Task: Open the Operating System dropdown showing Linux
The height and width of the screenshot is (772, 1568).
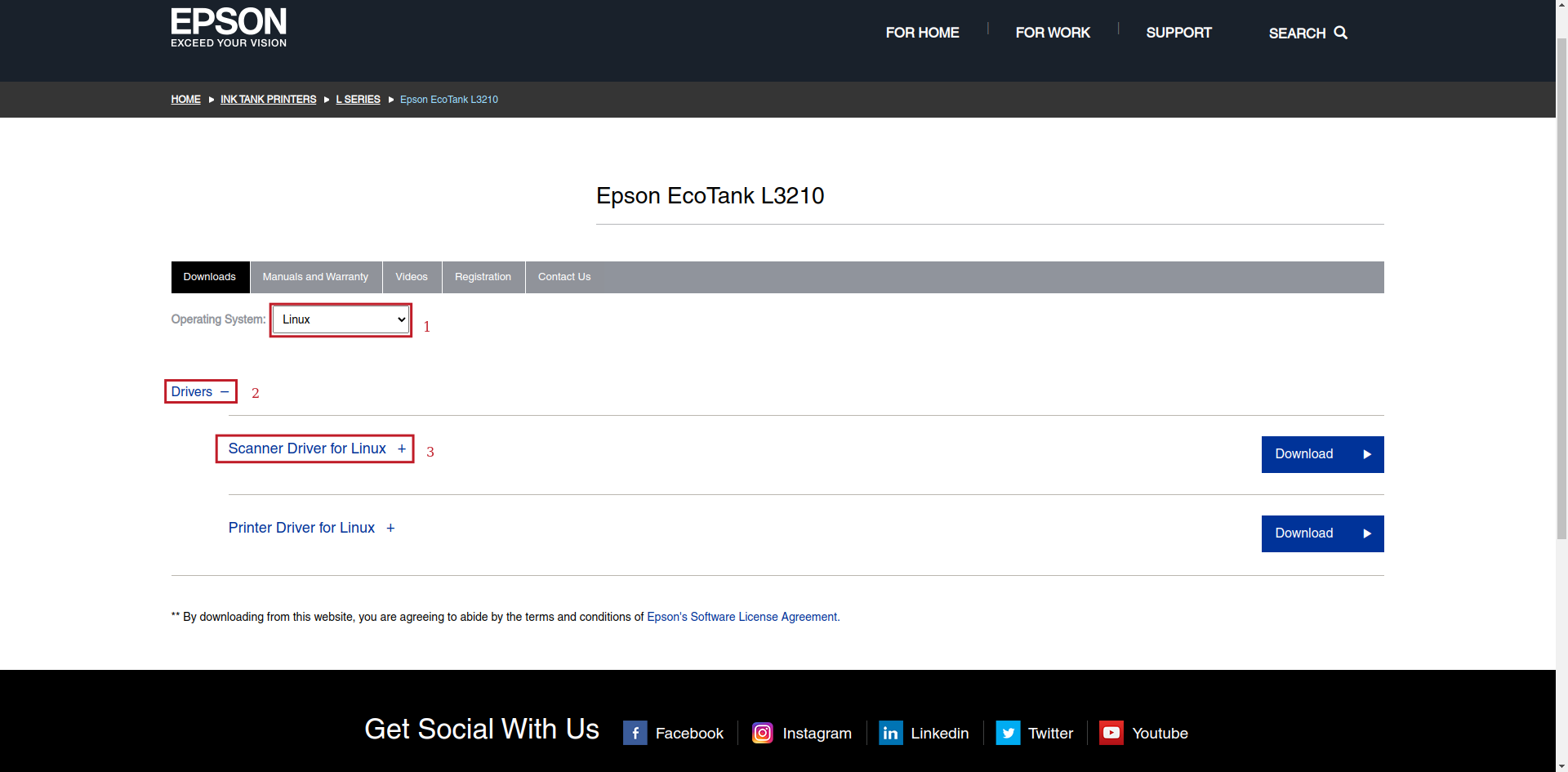Action: pyautogui.click(x=340, y=319)
